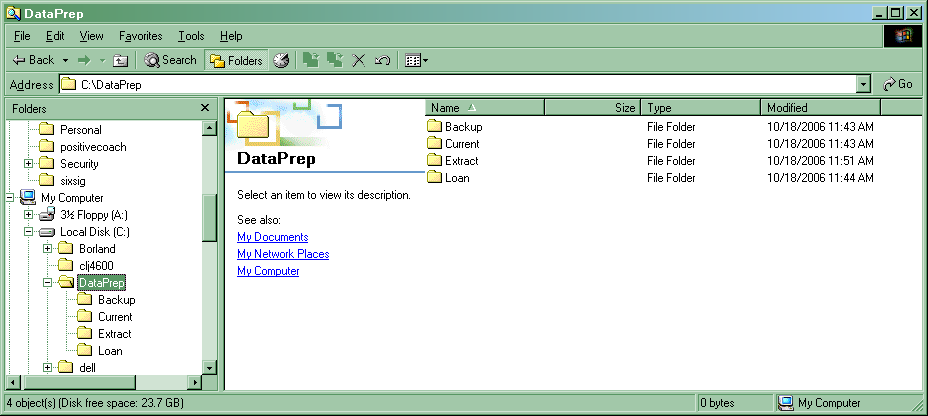Click the Forward green arrow button
This screenshot has width=928, height=416.
85,60
